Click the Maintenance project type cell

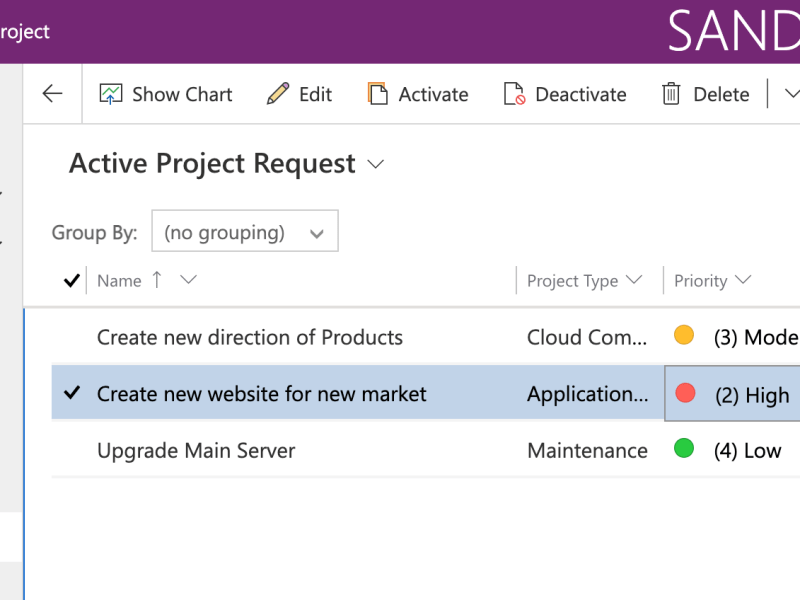click(587, 451)
